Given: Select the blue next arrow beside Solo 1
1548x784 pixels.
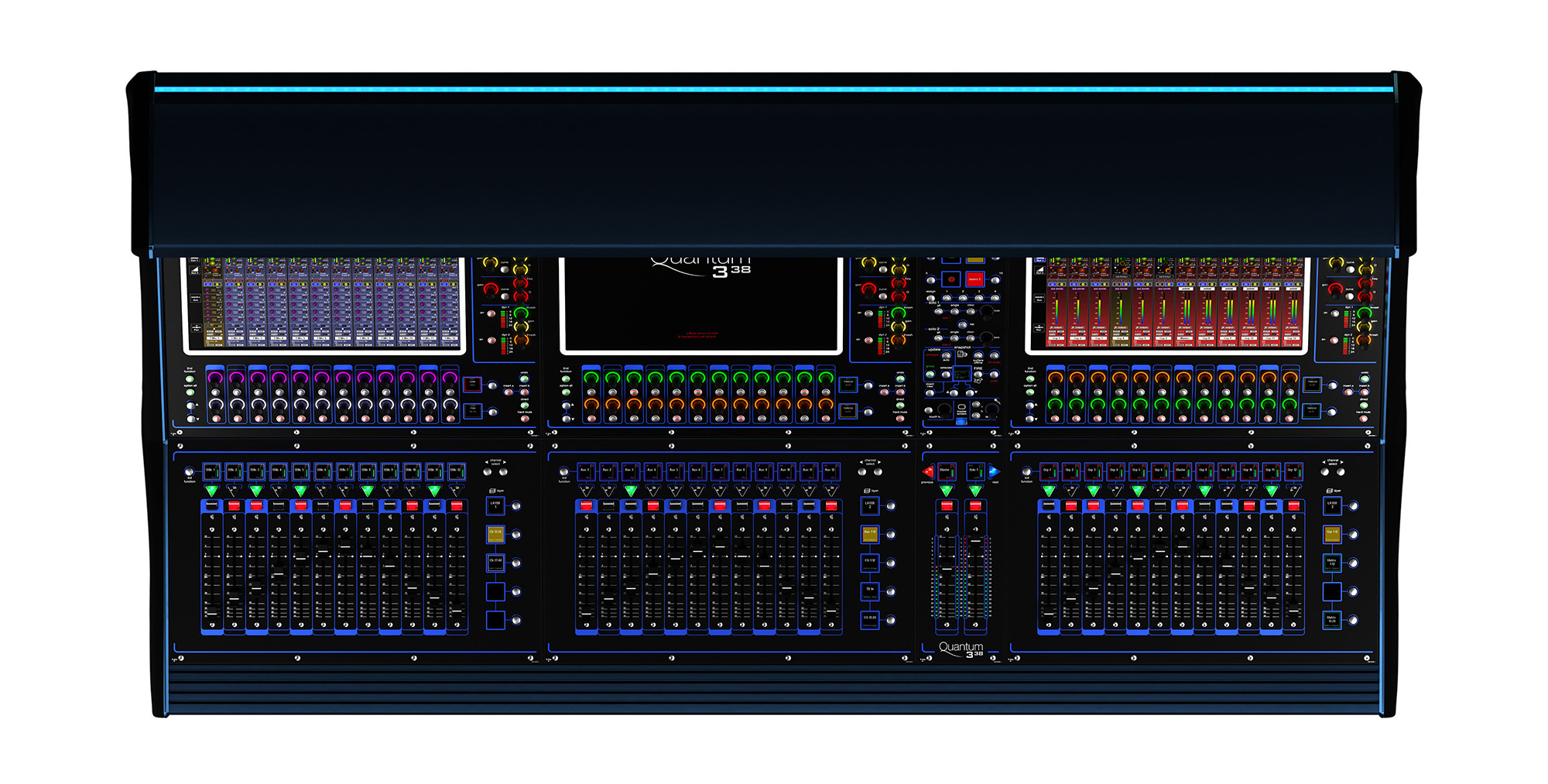Looking at the screenshot, I should tap(994, 471).
